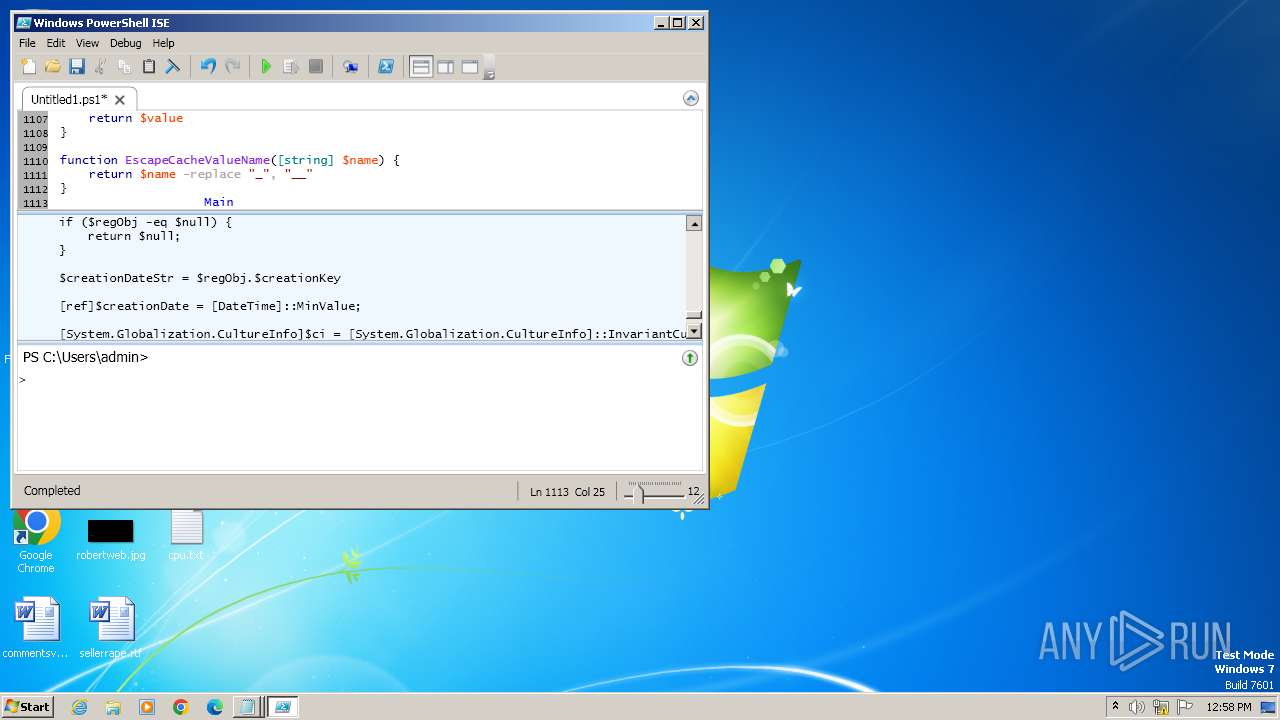
Task: Paste from the clipboard
Action: click(148, 67)
